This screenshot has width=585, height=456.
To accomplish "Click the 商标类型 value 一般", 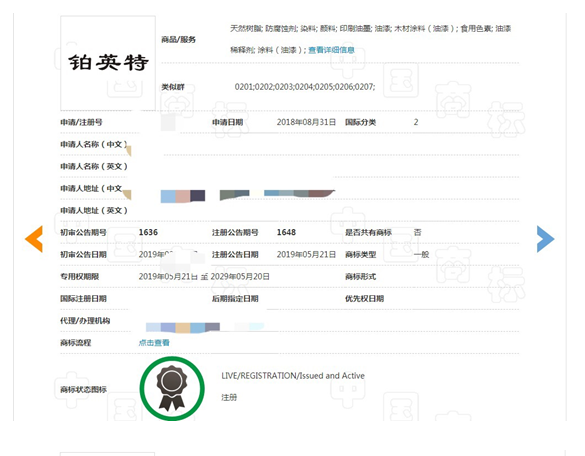I will click(x=422, y=254).
